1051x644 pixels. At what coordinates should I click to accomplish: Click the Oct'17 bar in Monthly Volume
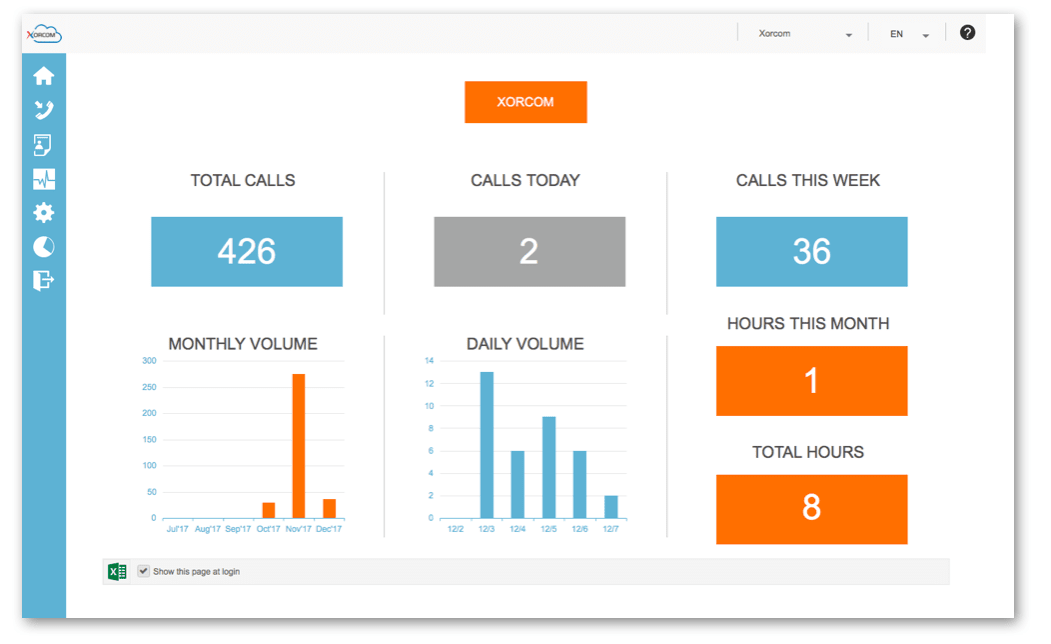(269, 510)
